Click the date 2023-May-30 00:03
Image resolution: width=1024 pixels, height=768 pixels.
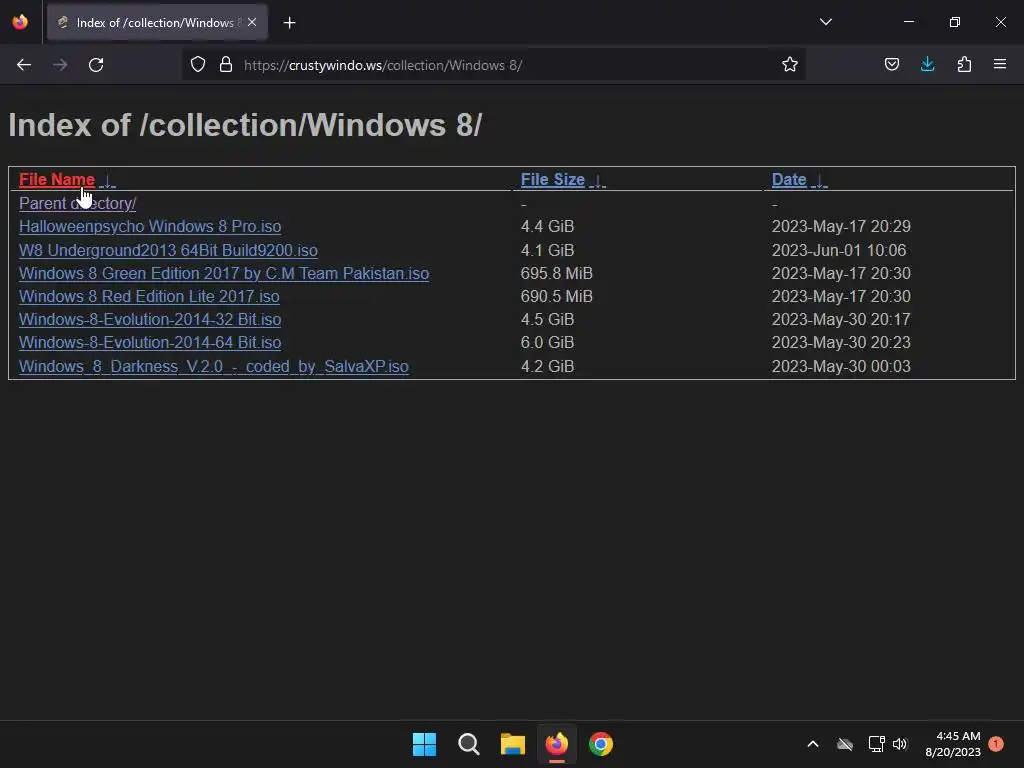point(841,366)
